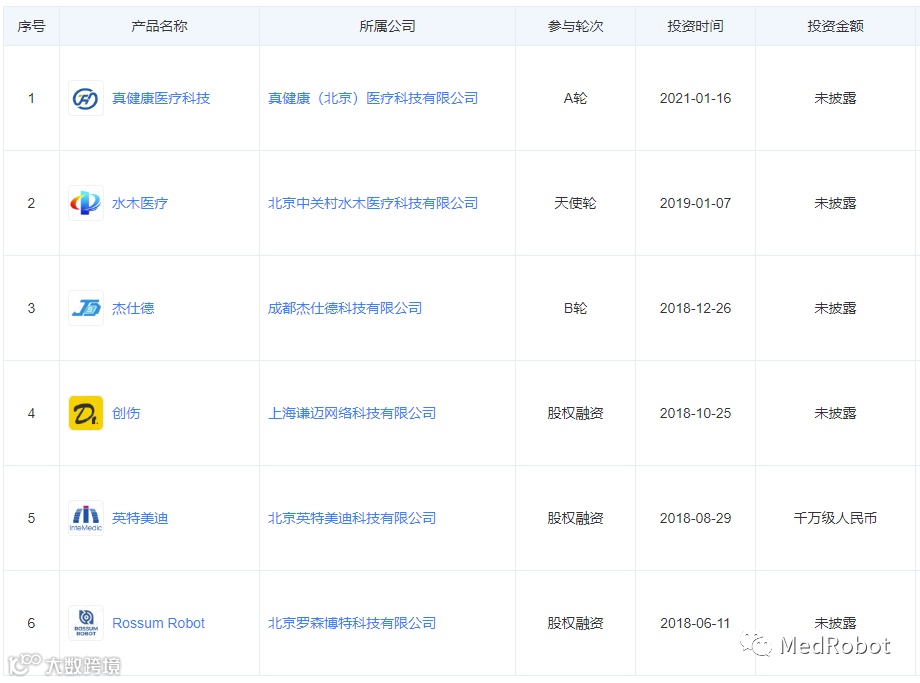
Task: Click the Rossum Robot logo icon
Action: (86, 623)
